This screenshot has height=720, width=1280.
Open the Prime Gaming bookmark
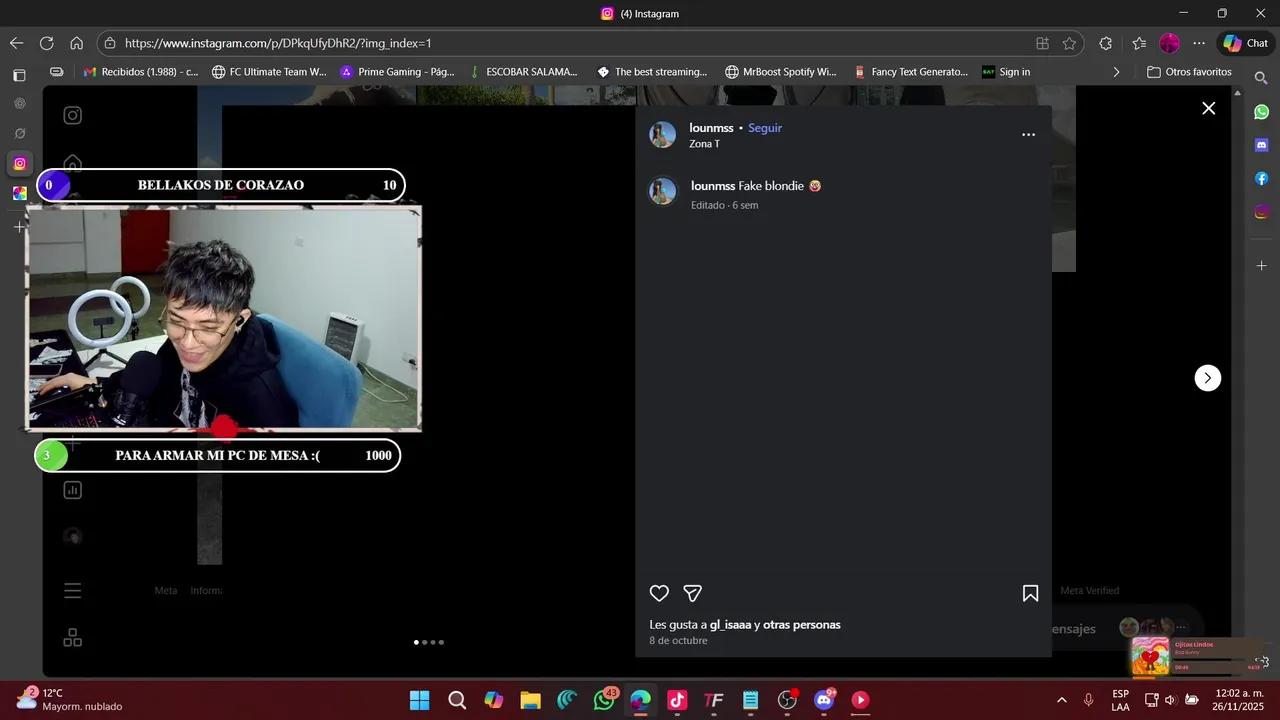397,72
